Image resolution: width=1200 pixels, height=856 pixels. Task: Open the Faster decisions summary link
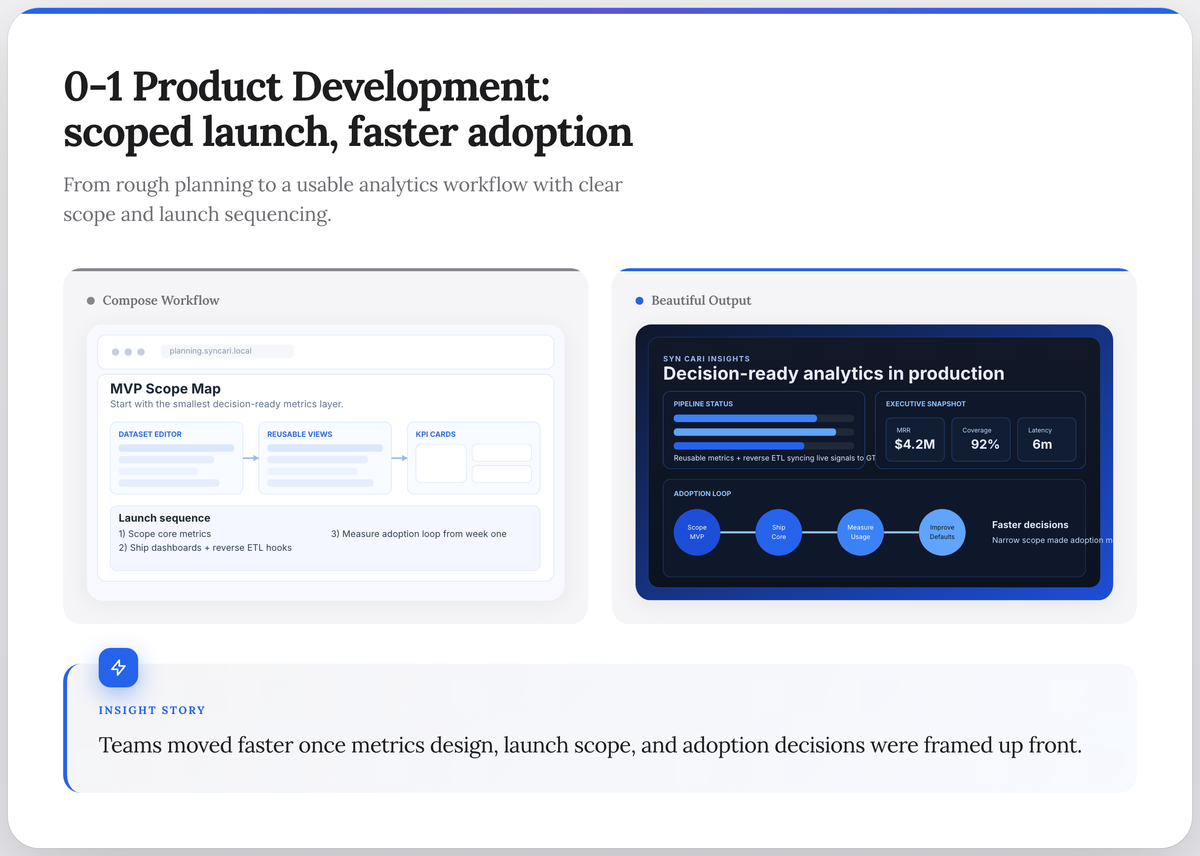pyautogui.click(x=1030, y=524)
